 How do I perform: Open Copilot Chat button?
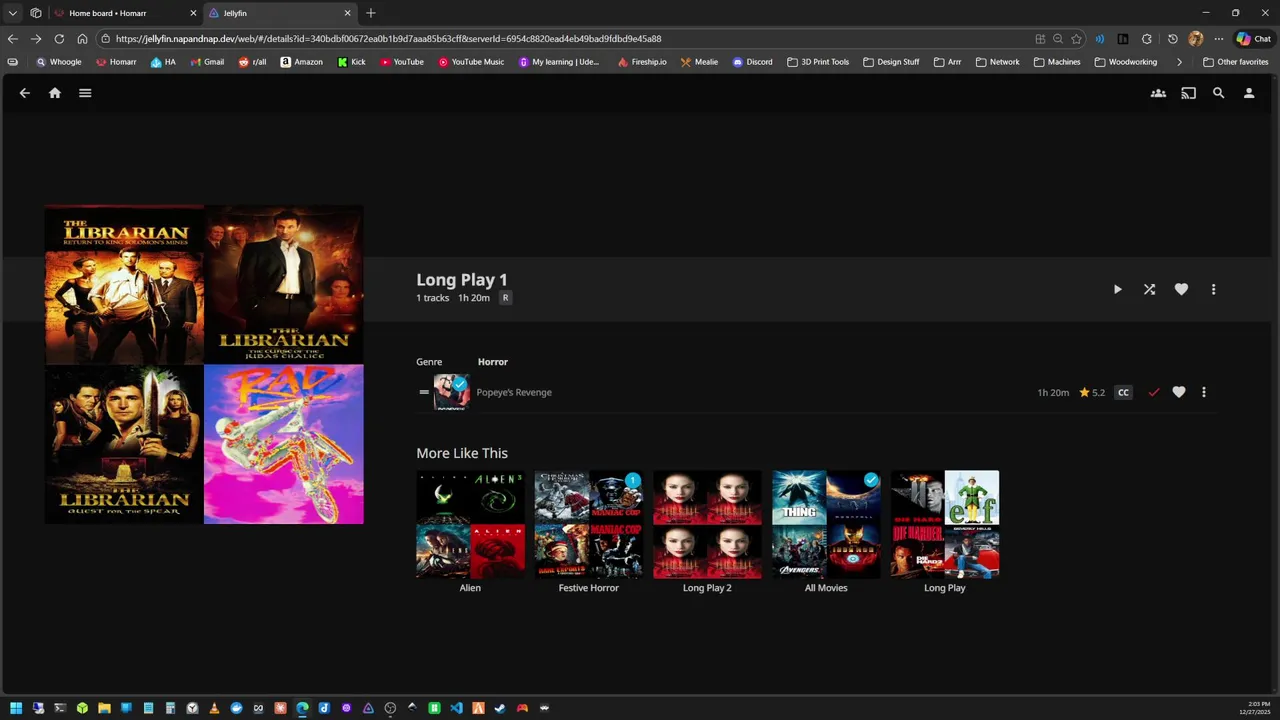tap(1254, 39)
